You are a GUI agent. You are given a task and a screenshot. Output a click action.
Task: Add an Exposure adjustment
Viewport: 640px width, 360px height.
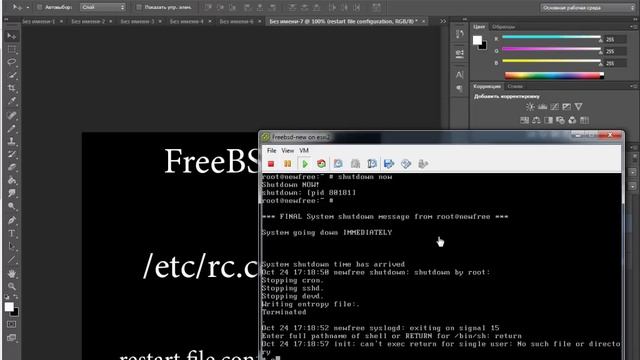567,107
